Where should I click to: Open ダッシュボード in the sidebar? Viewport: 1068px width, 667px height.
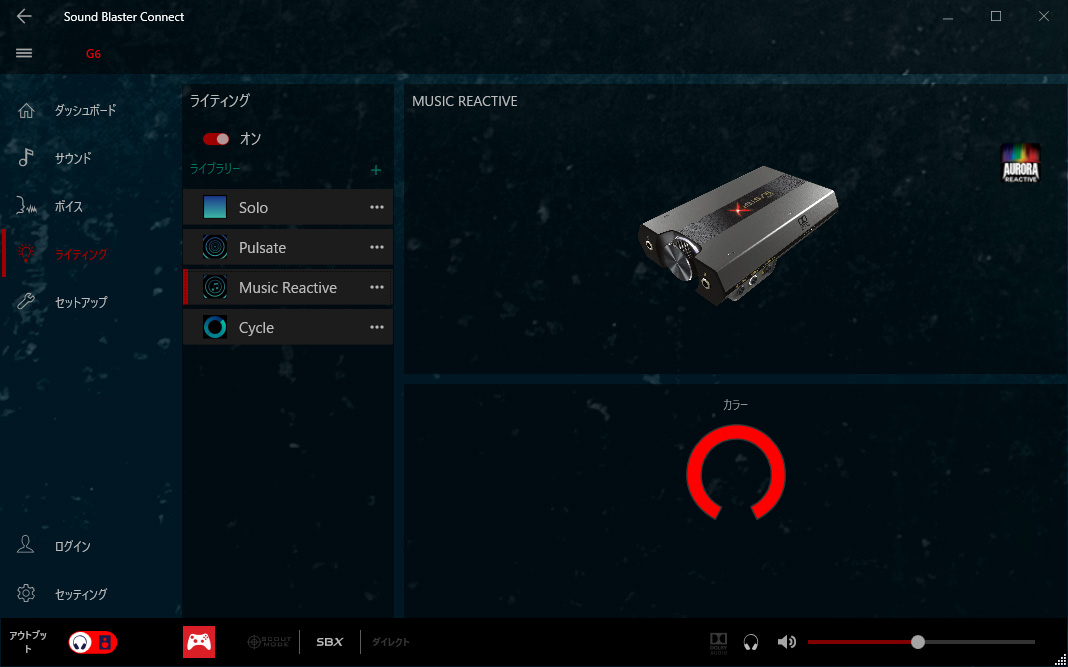coord(85,110)
